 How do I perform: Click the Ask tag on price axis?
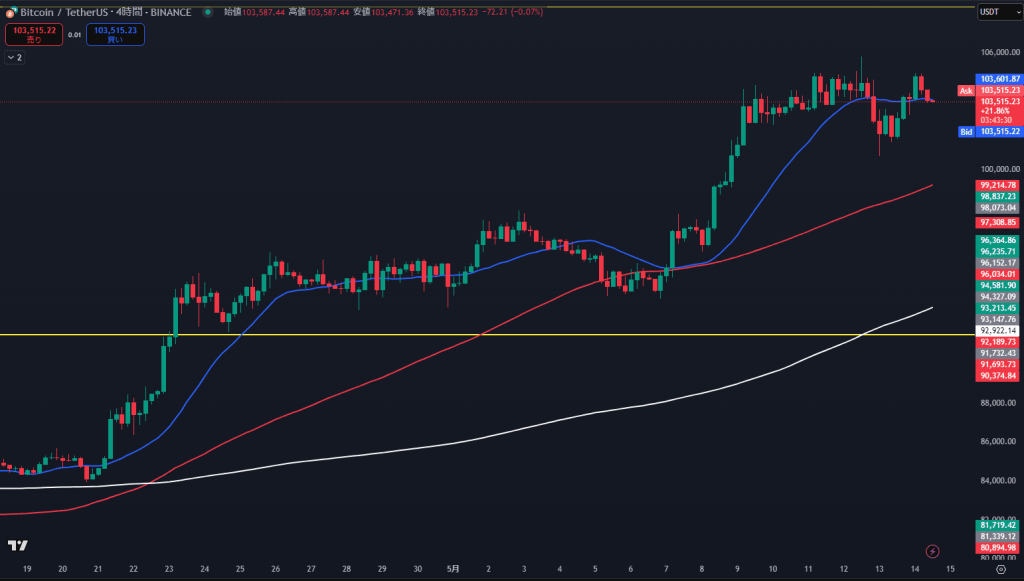coord(966,91)
